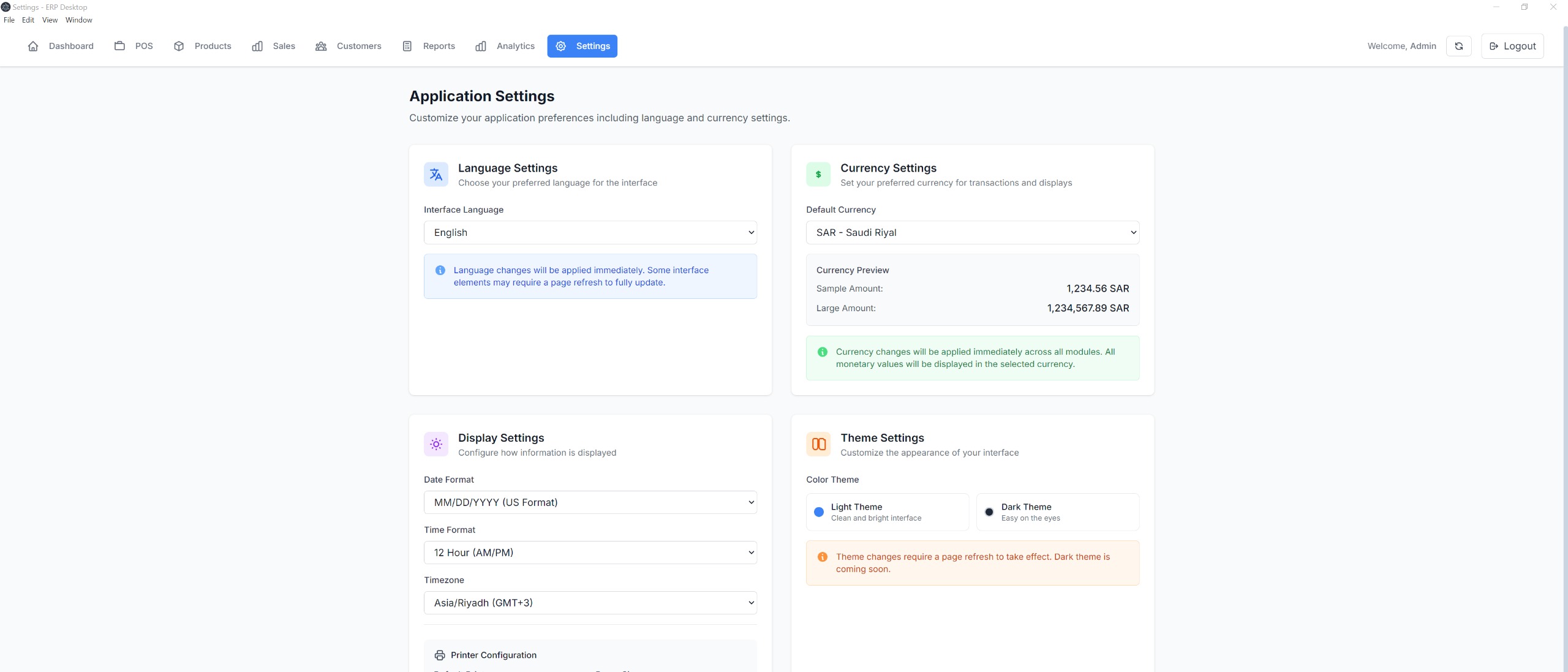
Task: Click the Analytics chart icon
Action: pyautogui.click(x=481, y=46)
